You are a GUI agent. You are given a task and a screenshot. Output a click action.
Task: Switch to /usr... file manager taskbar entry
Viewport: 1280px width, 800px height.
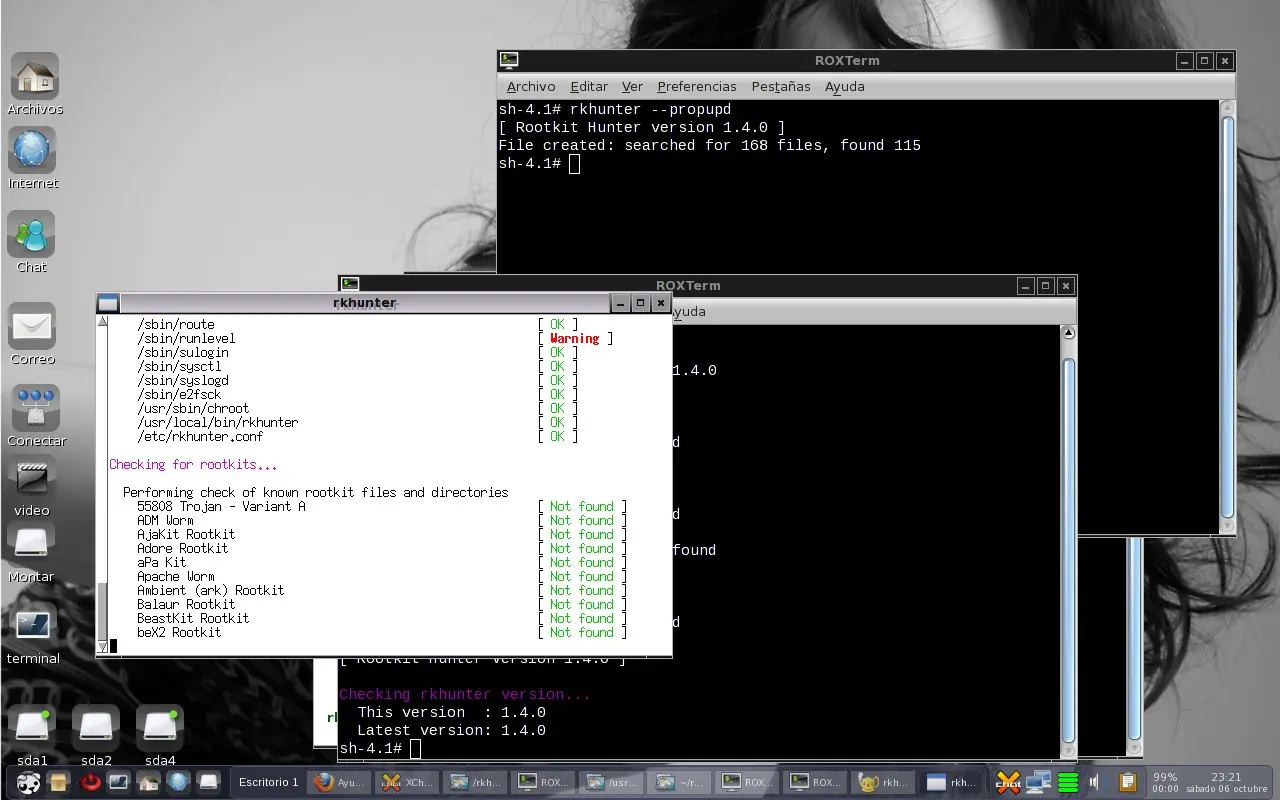click(x=610, y=782)
